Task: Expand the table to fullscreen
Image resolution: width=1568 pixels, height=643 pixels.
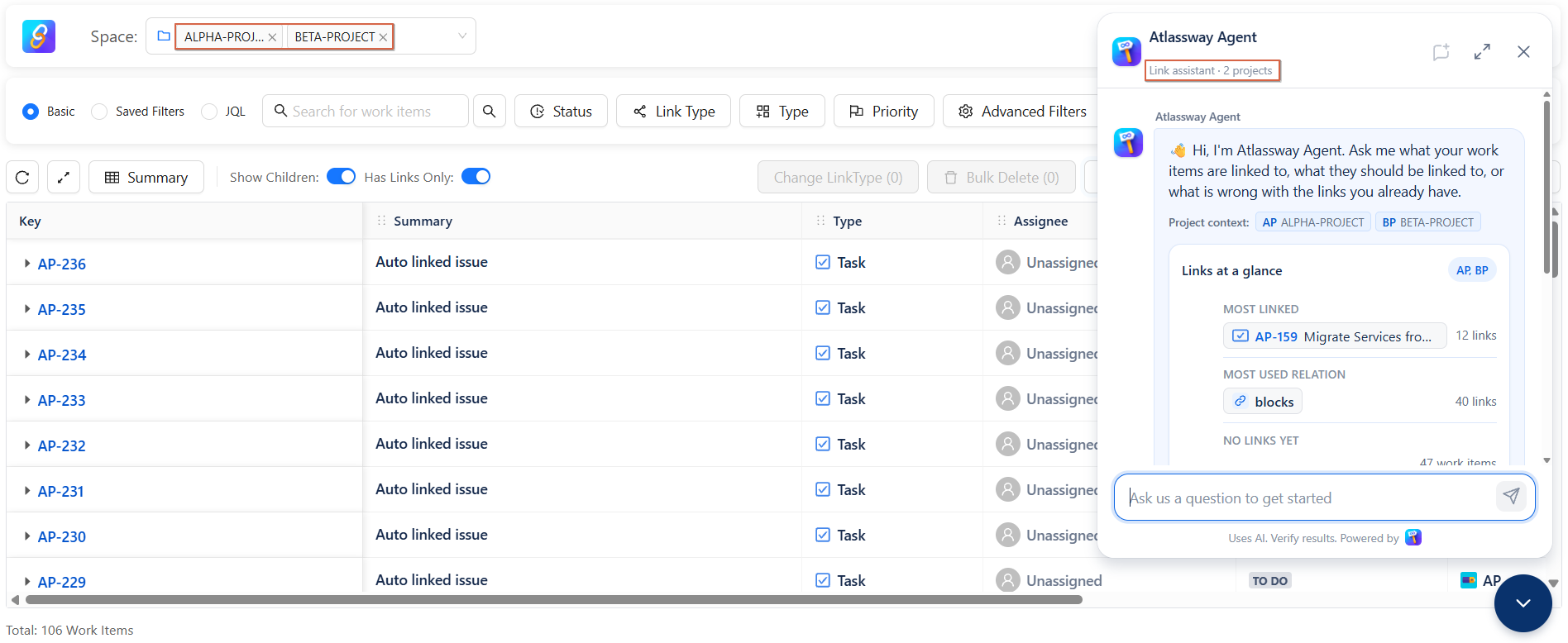Action: coord(64,177)
